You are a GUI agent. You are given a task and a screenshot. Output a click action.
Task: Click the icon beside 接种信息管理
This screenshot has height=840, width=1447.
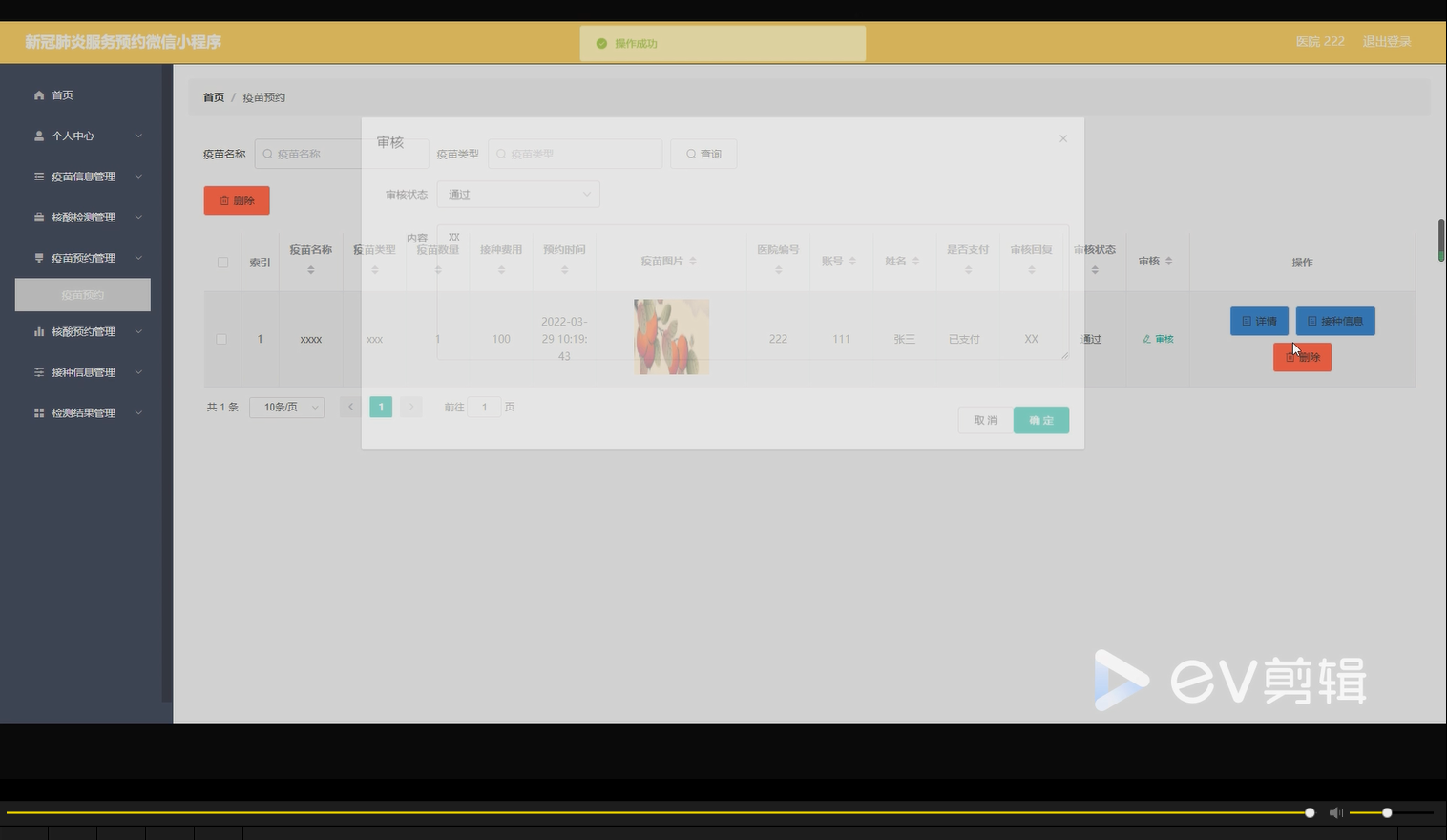click(39, 372)
